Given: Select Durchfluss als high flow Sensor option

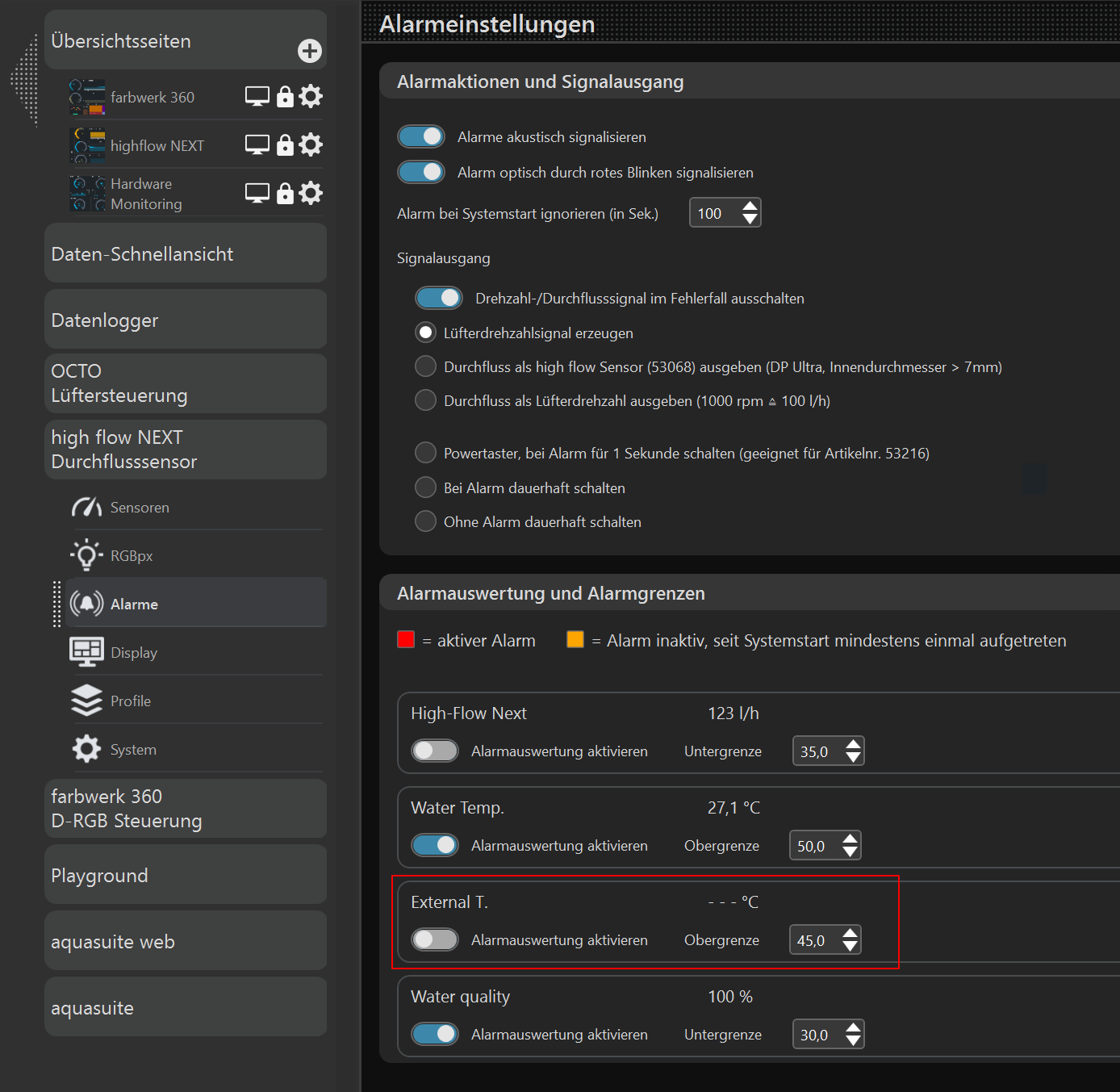Looking at the screenshot, I should [425, 366].
